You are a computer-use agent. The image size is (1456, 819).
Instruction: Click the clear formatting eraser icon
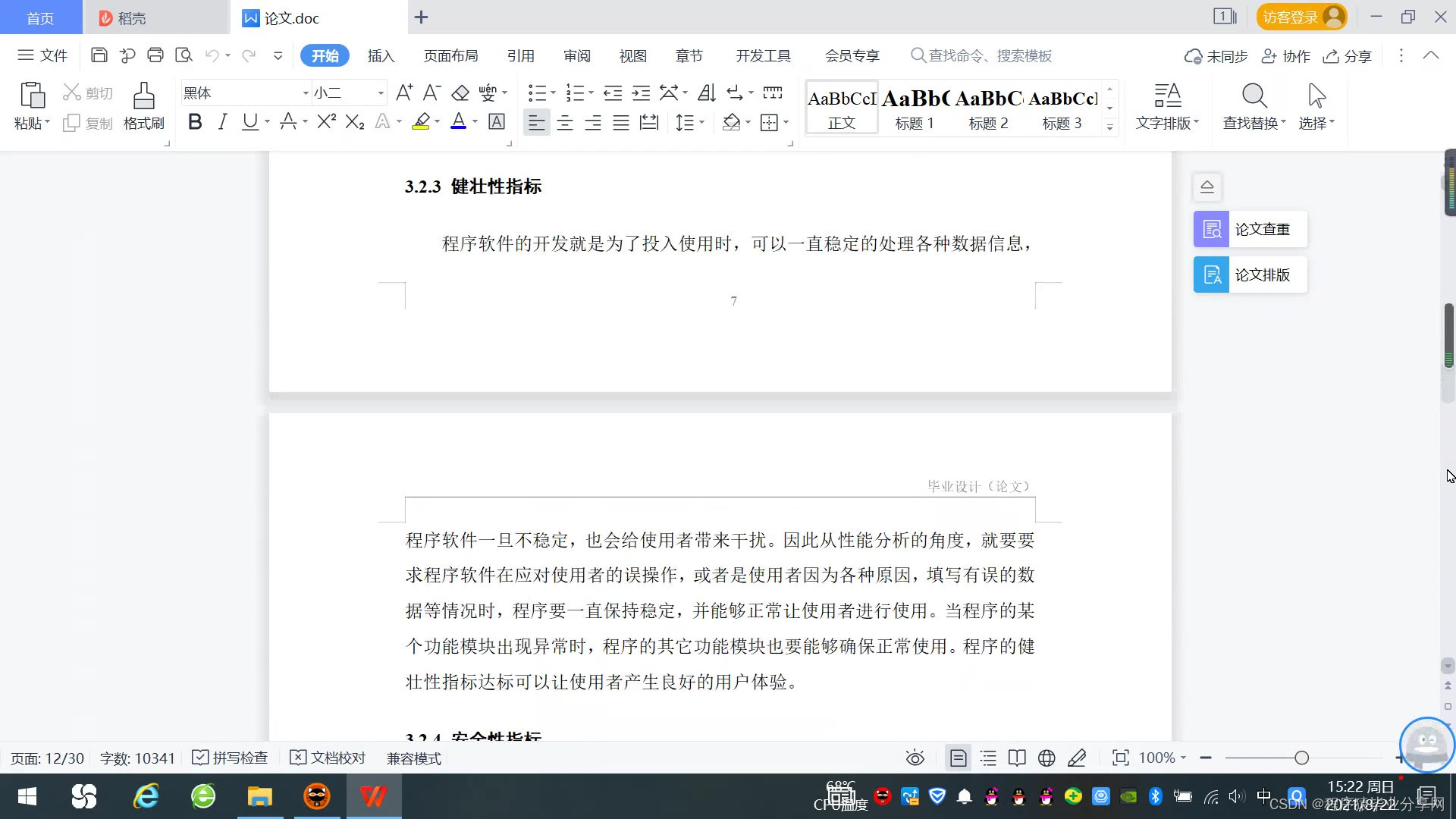tap(460, 93)
